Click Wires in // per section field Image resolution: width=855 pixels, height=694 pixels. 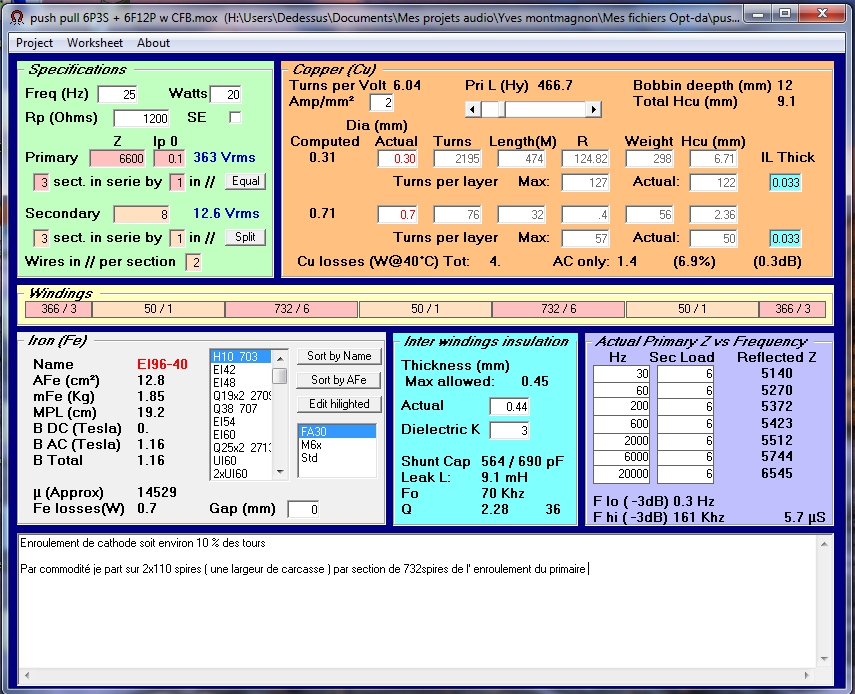click(x=194, y=262)
